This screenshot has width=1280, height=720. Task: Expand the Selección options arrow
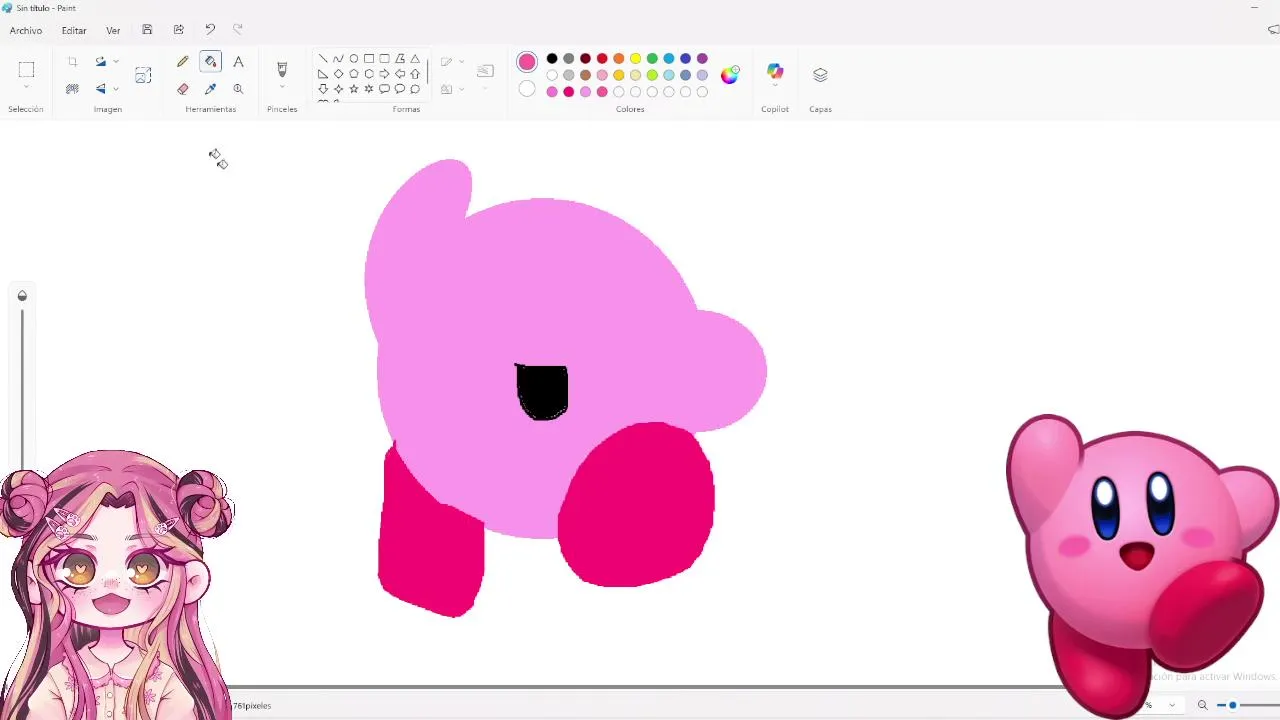[26, 87]
